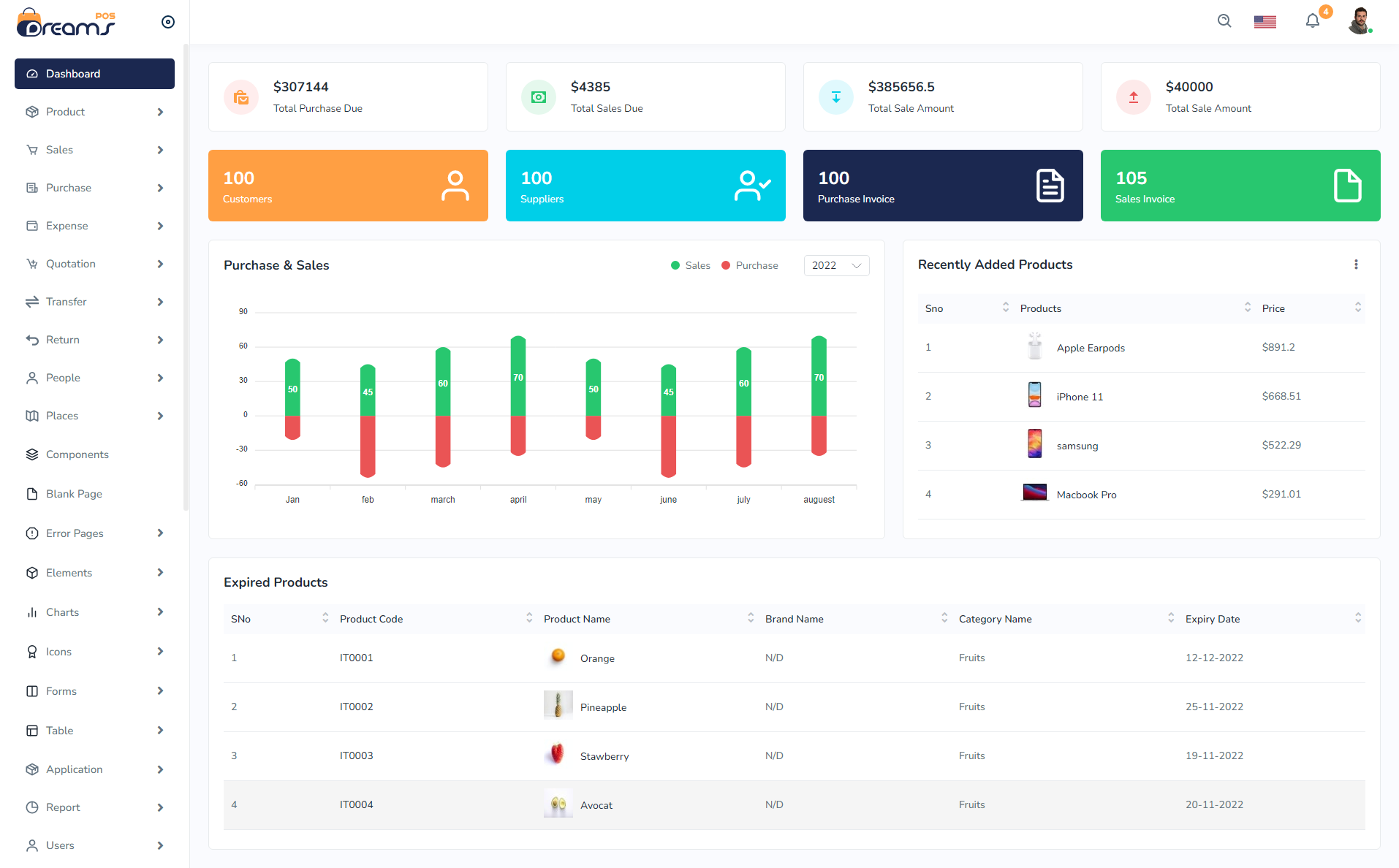Click the samsung phone thumbnail
Image resolution: width=1399 pixels, height=868 pixels.
pos(1034,443)
